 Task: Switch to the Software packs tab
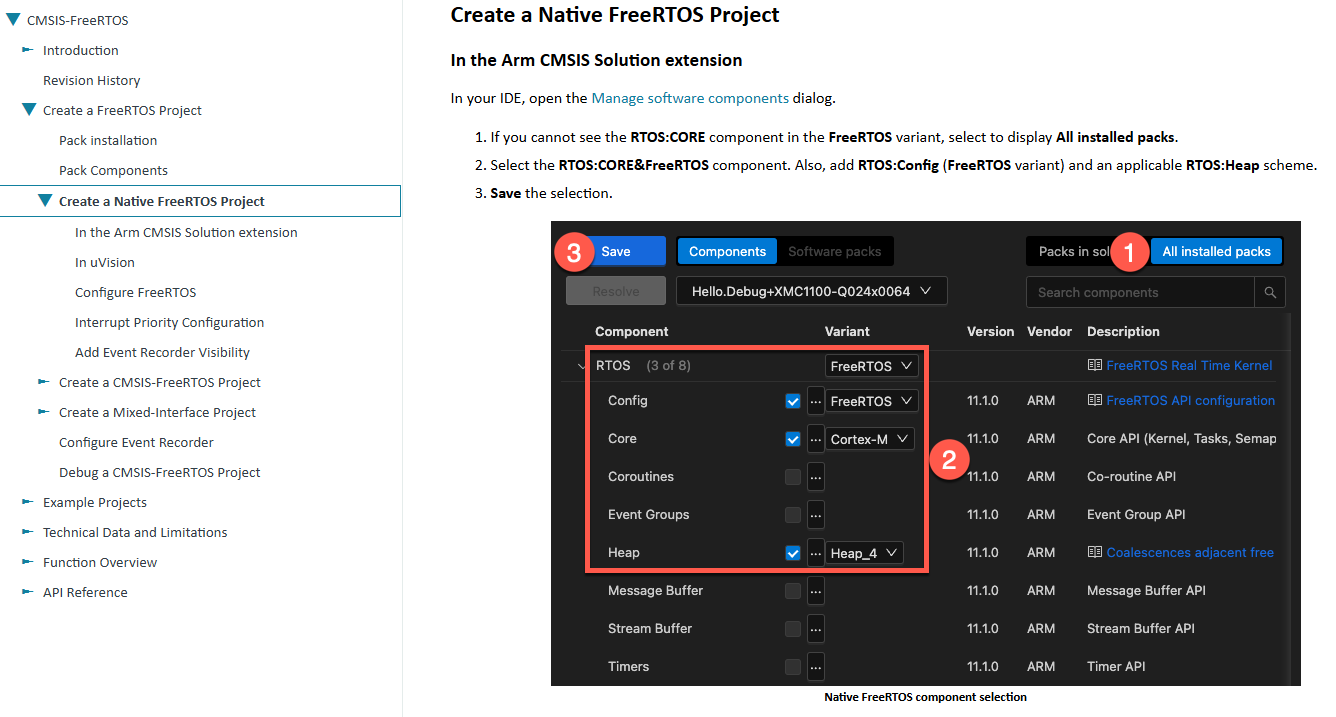pos(834,251)
